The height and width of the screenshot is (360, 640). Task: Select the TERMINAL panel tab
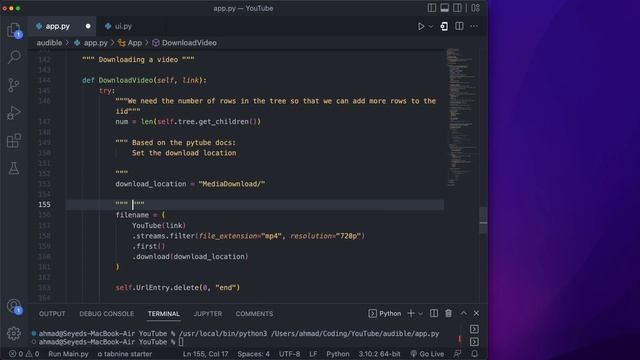pos(164,314)
